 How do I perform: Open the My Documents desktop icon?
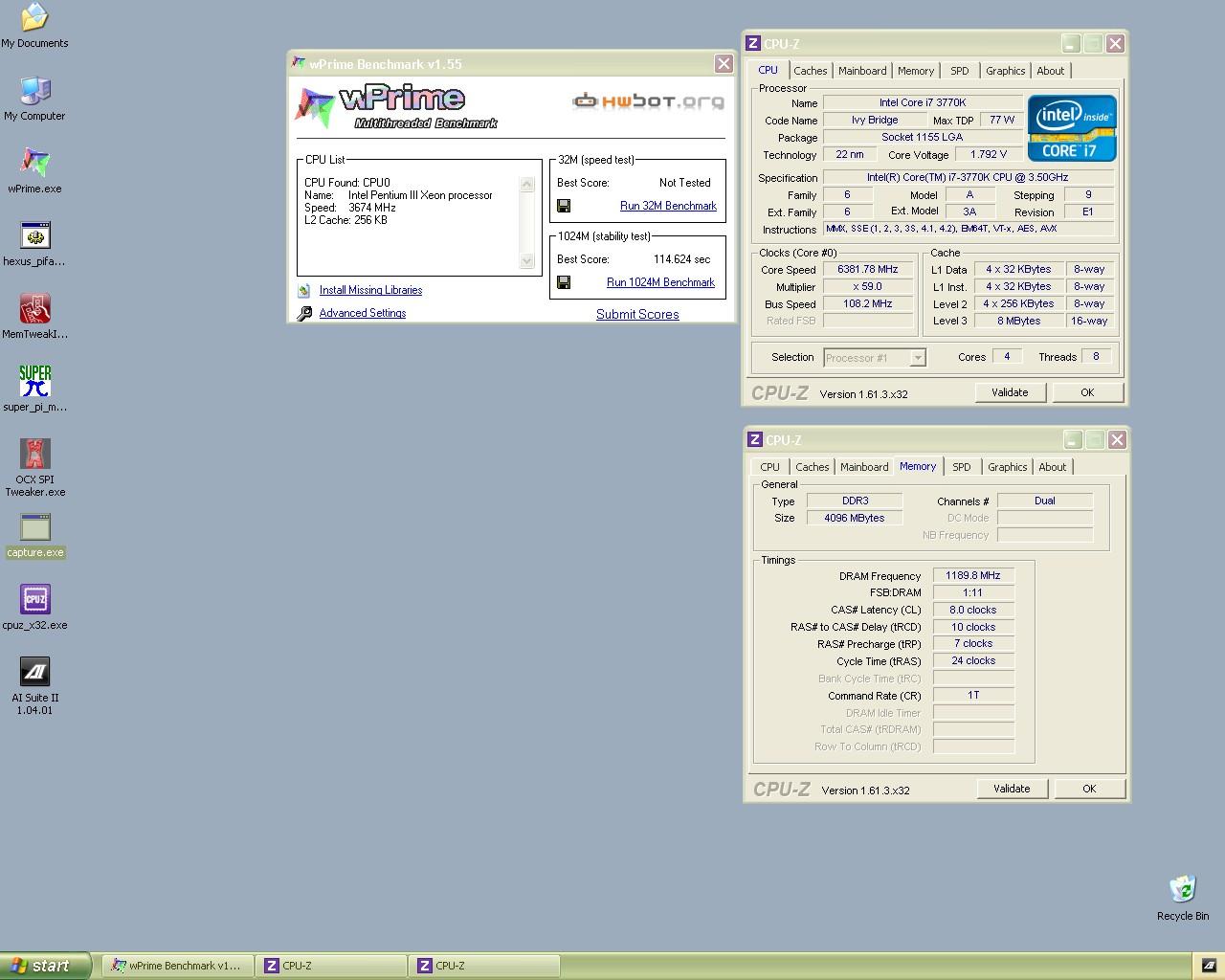point(34,26)
